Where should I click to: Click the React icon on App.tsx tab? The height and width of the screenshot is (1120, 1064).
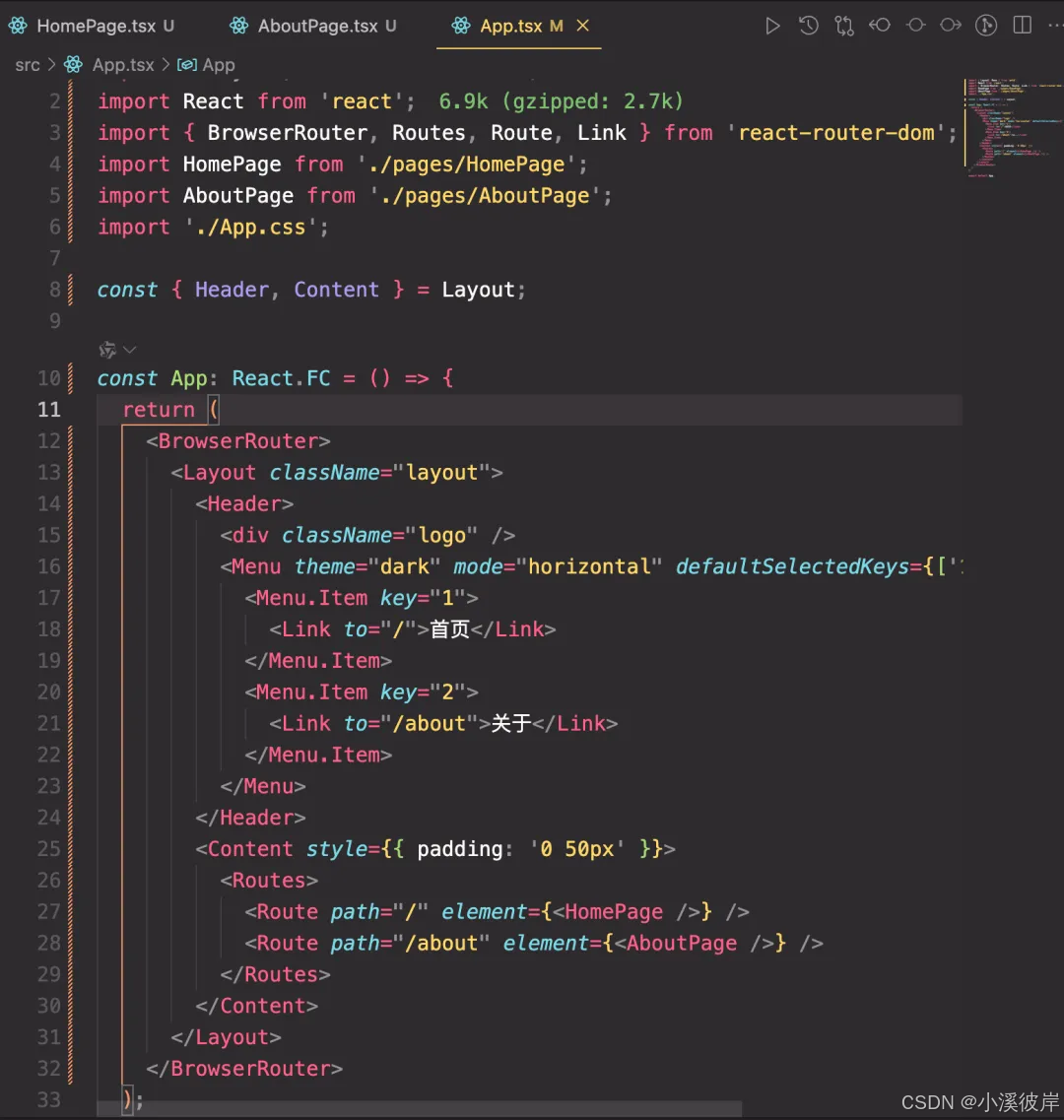[x=461, y=27]
